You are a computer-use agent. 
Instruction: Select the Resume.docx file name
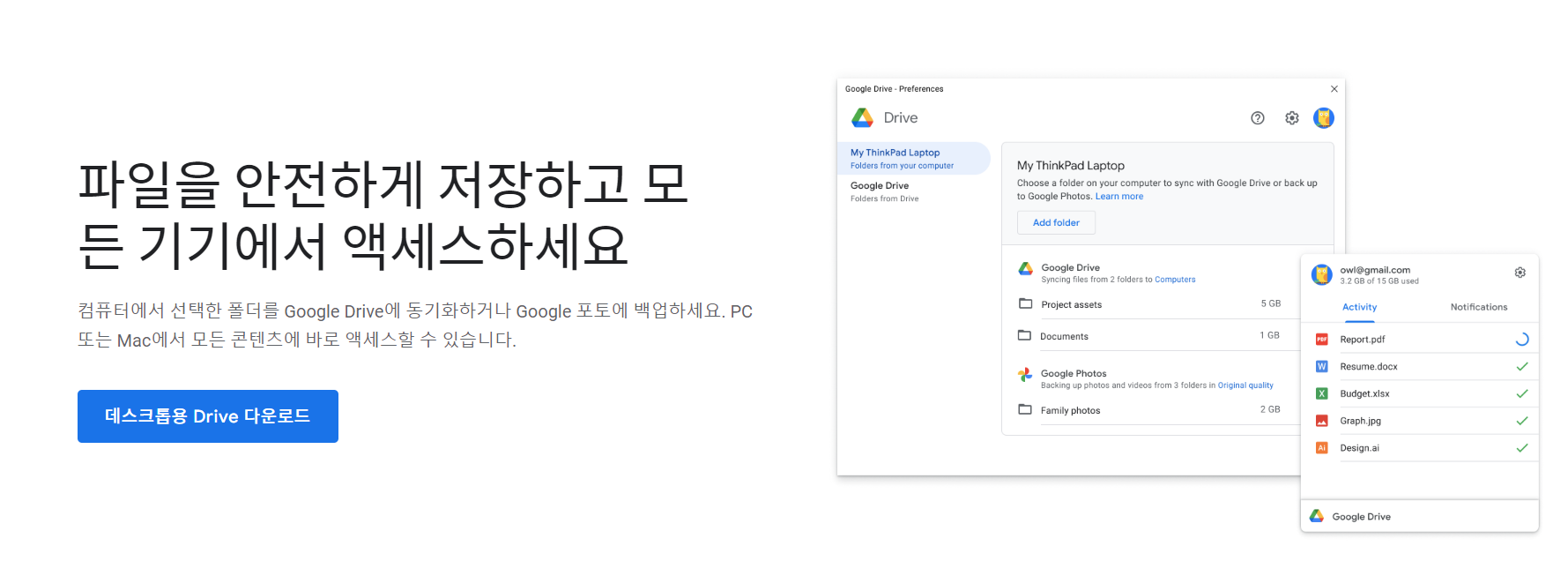[x=1369, y=367]
